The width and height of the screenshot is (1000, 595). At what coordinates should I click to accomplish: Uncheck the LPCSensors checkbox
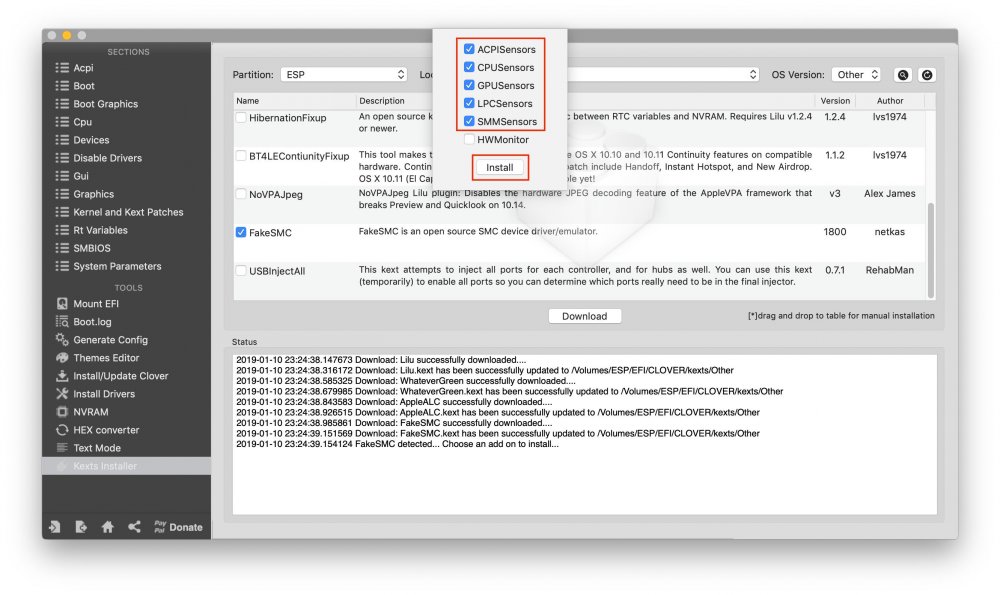pyautogui.click(x=469, y=103)
